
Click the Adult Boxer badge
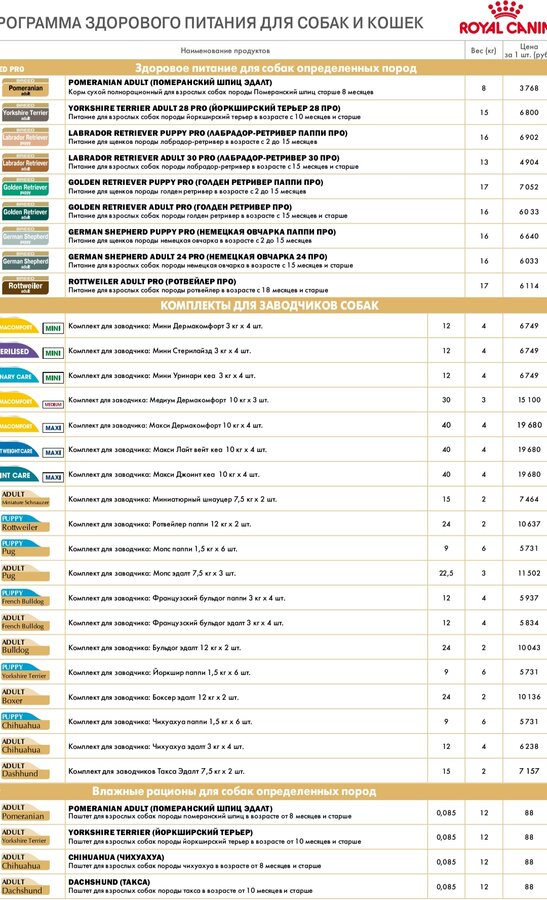tap(25, 696)
